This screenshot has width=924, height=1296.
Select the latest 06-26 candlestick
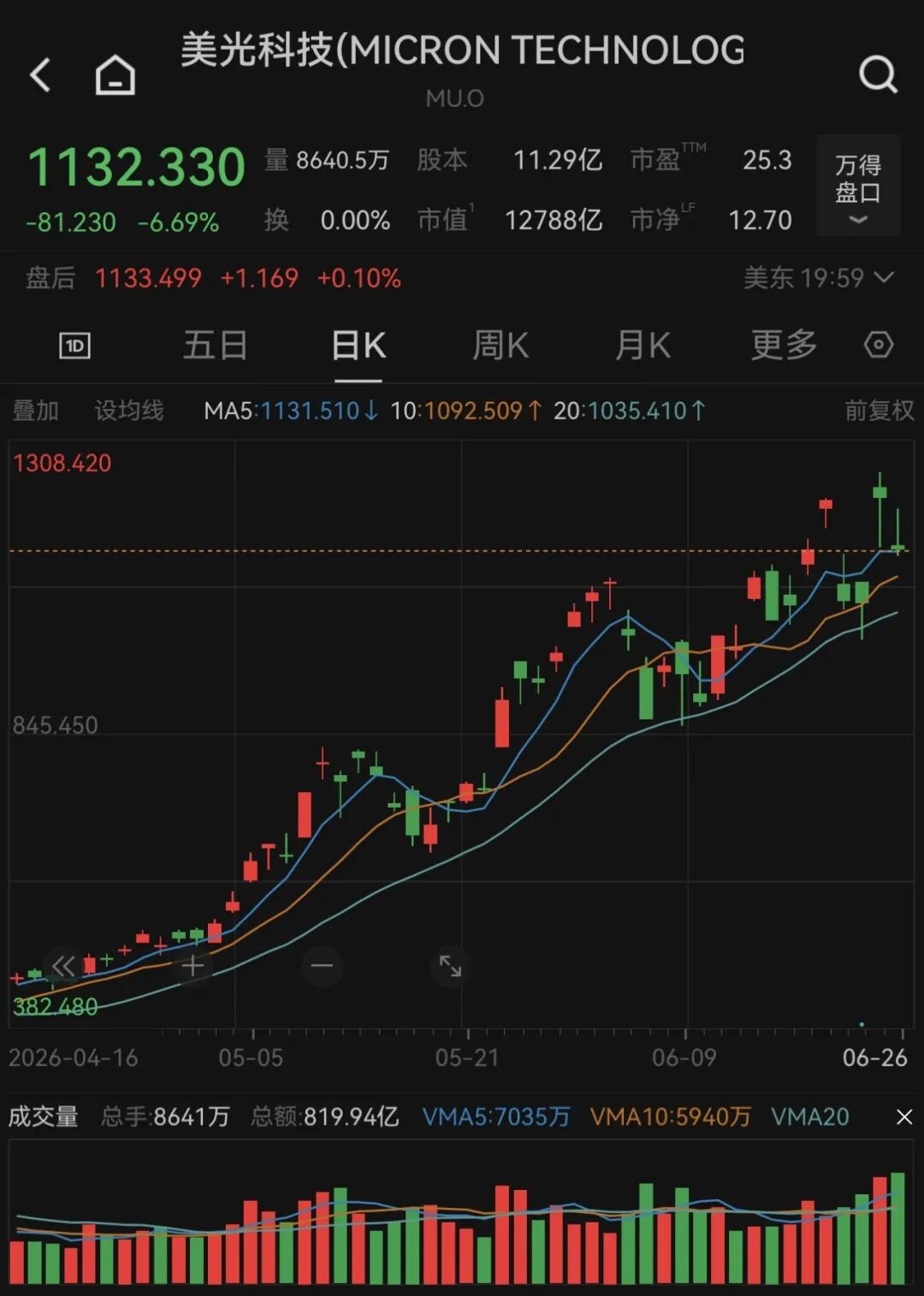click(x=897, y=532)
